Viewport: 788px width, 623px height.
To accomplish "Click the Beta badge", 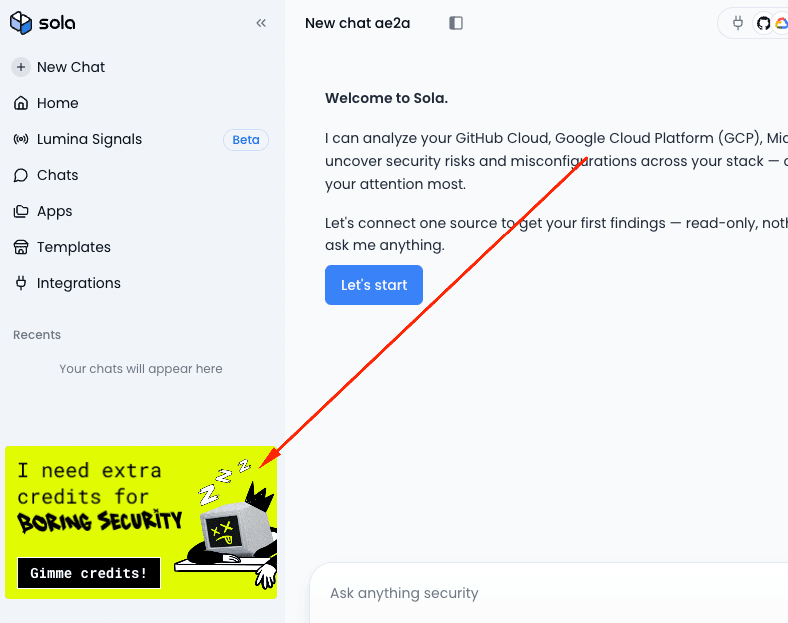I will [246, 140].
